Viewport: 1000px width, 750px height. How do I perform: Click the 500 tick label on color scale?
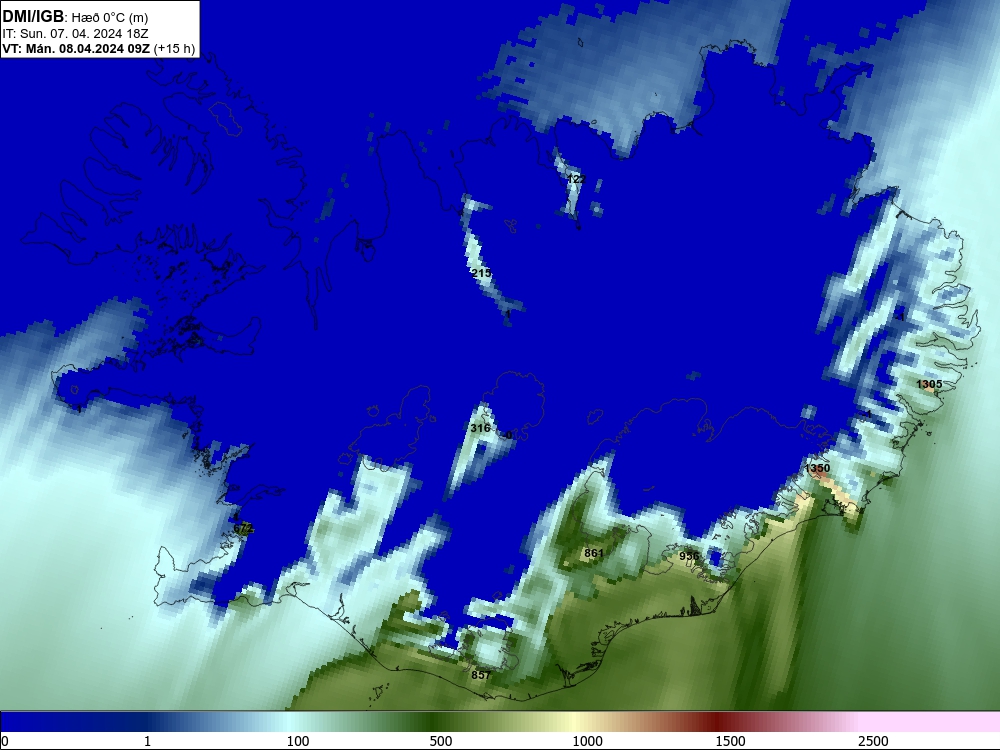coord(441,741)
